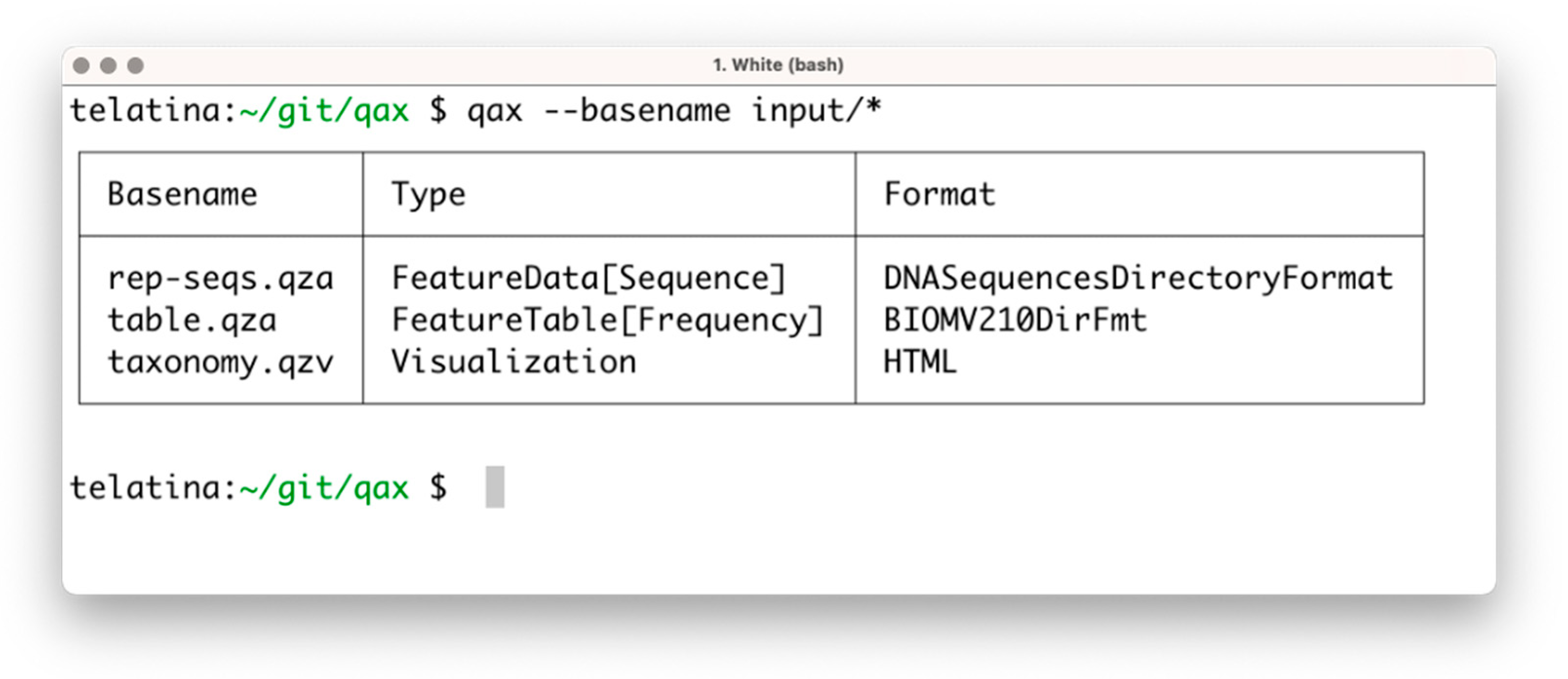Click the third gray window control dot
Viewport: 1568px width, 679px height.
tap(135, 65)
